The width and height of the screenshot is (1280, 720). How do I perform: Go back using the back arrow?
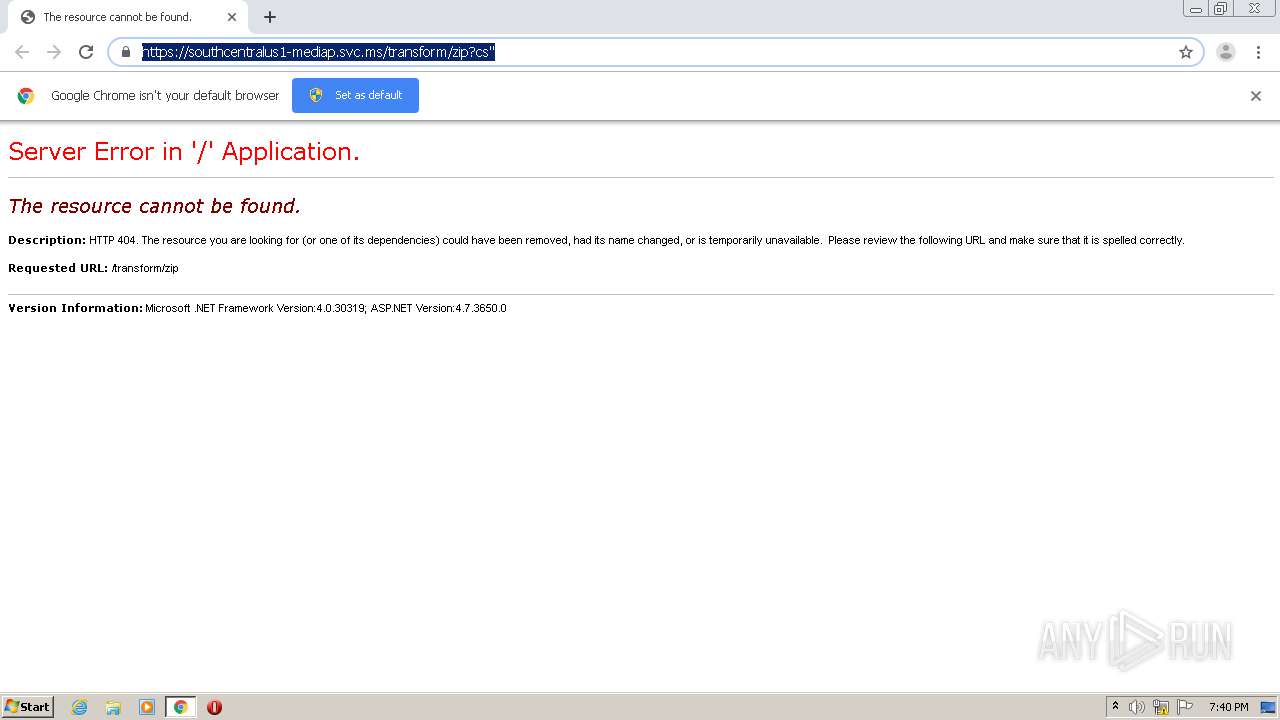pyautogui.click(x=22, y=52)
